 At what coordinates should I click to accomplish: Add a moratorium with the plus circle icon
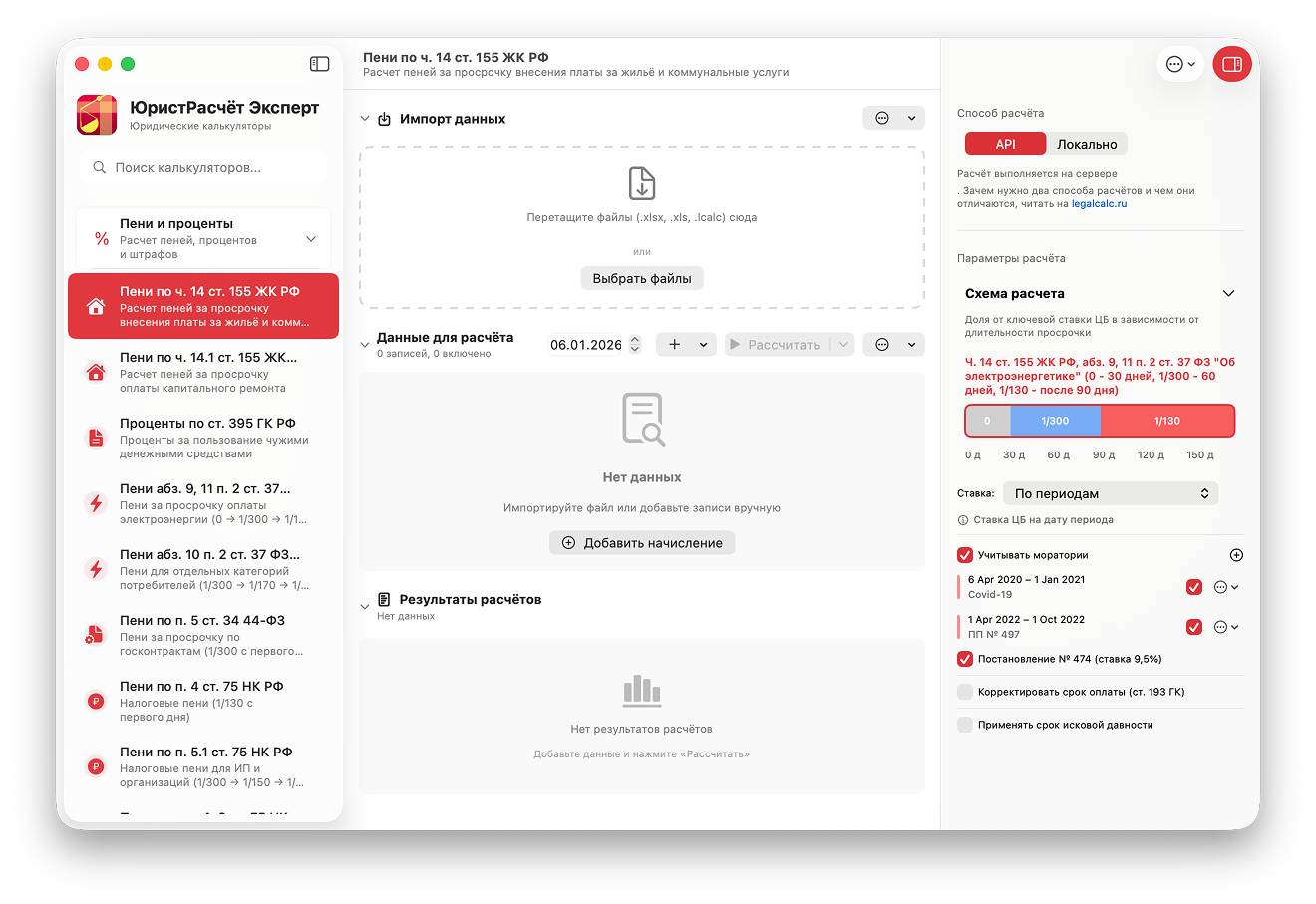pos(1236,555)
